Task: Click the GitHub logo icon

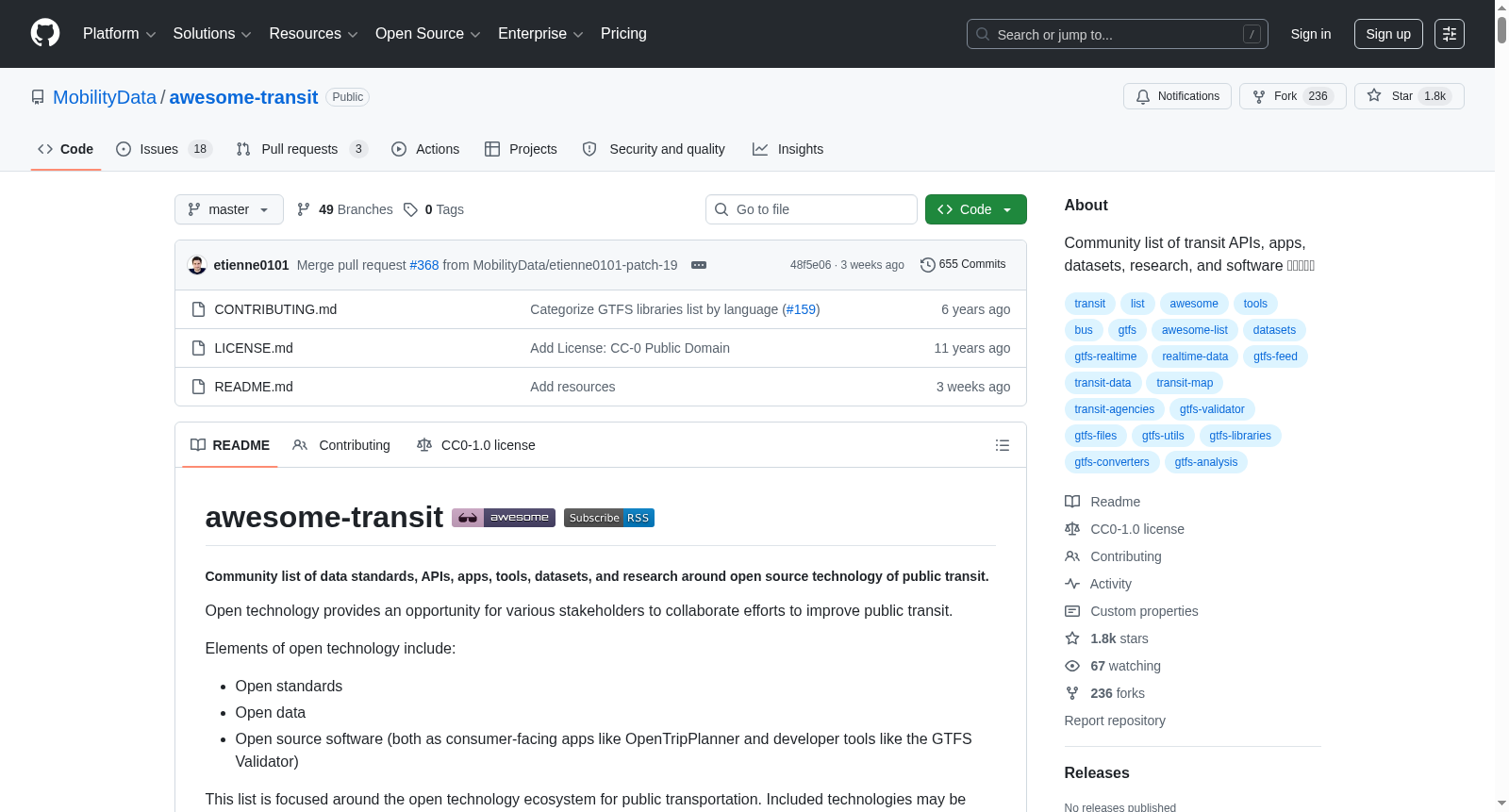Action: [x=45, y=34]
